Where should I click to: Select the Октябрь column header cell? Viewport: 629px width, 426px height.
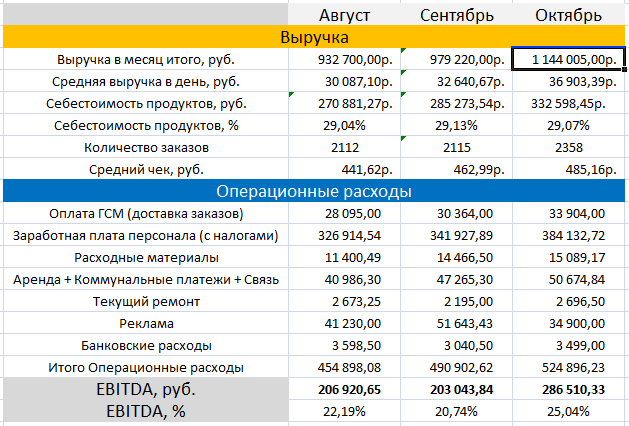point(568,15)
